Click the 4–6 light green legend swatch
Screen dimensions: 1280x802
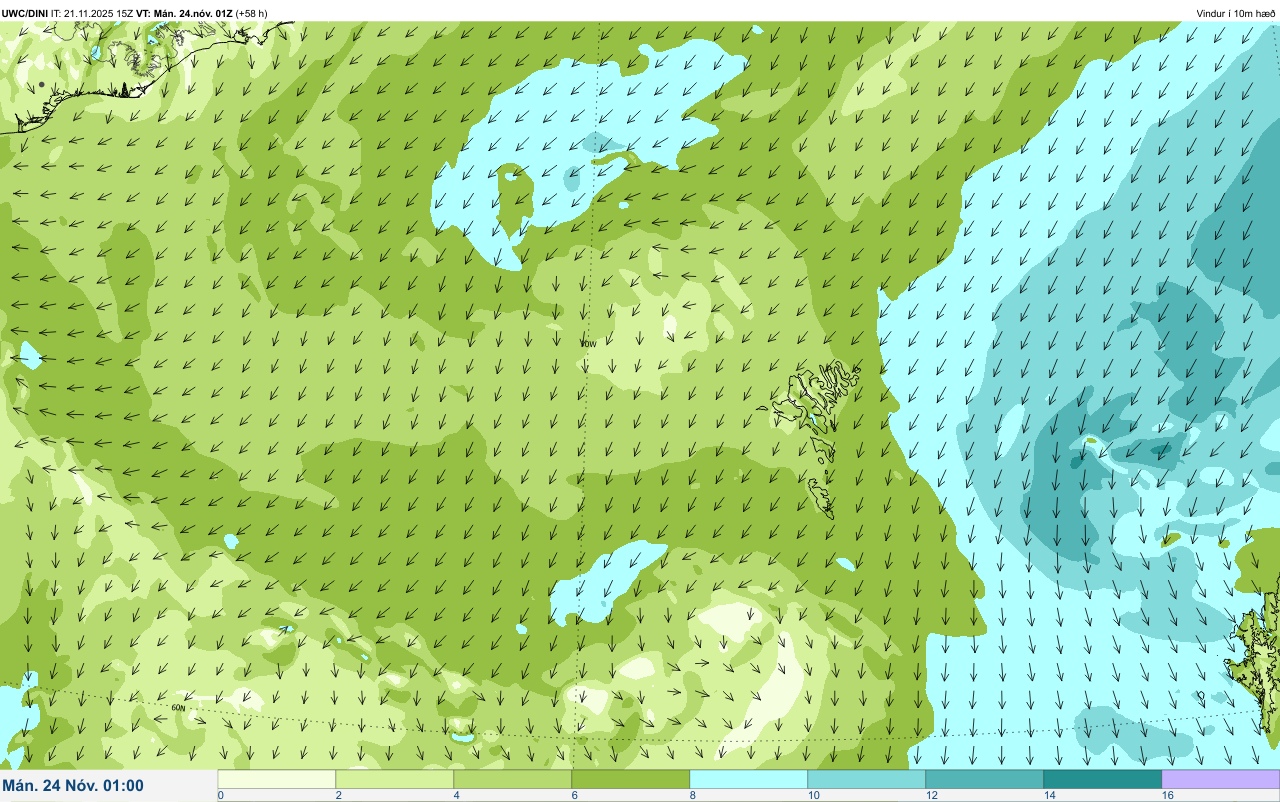tap(513, 779)
